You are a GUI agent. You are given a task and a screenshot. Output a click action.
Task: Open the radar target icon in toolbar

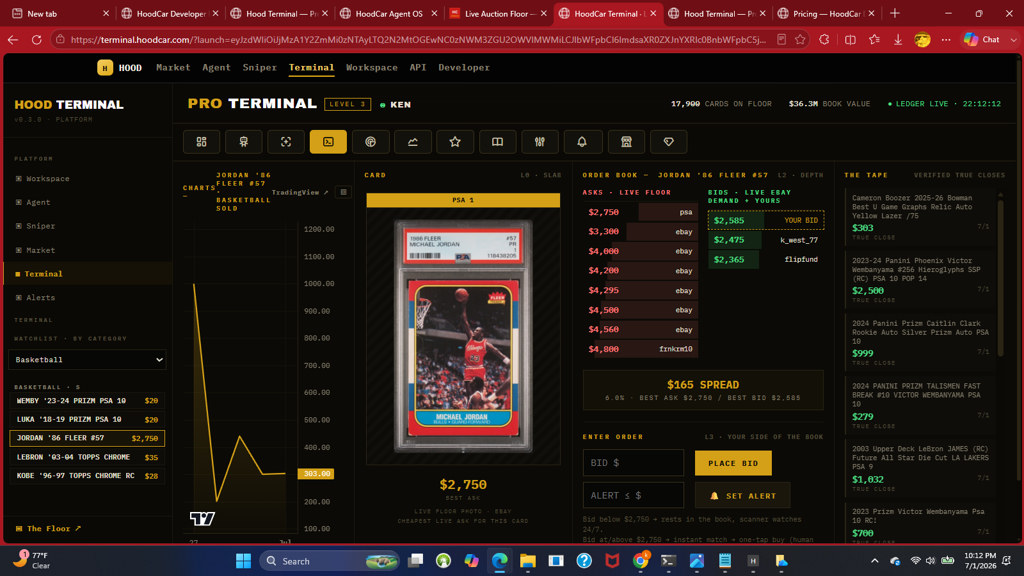(x=370, y=142)
